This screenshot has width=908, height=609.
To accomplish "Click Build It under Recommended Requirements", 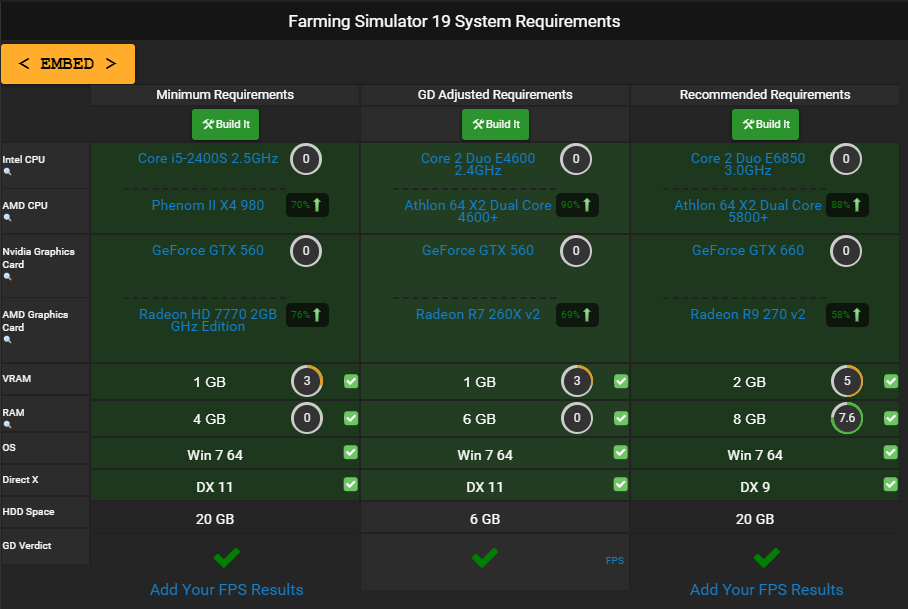I will click(x=765, y=124).
